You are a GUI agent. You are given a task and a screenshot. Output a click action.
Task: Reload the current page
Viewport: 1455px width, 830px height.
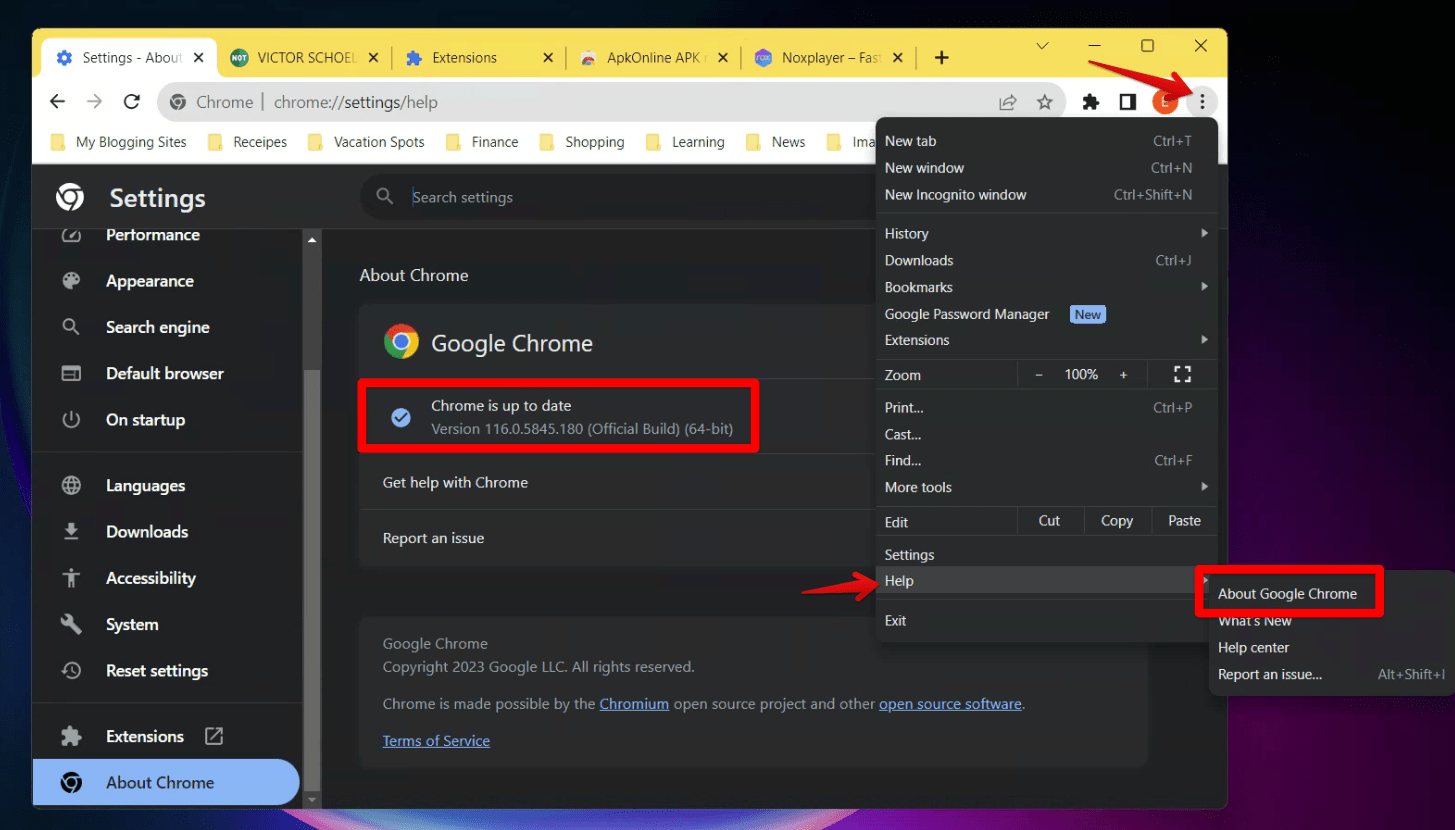131,102
